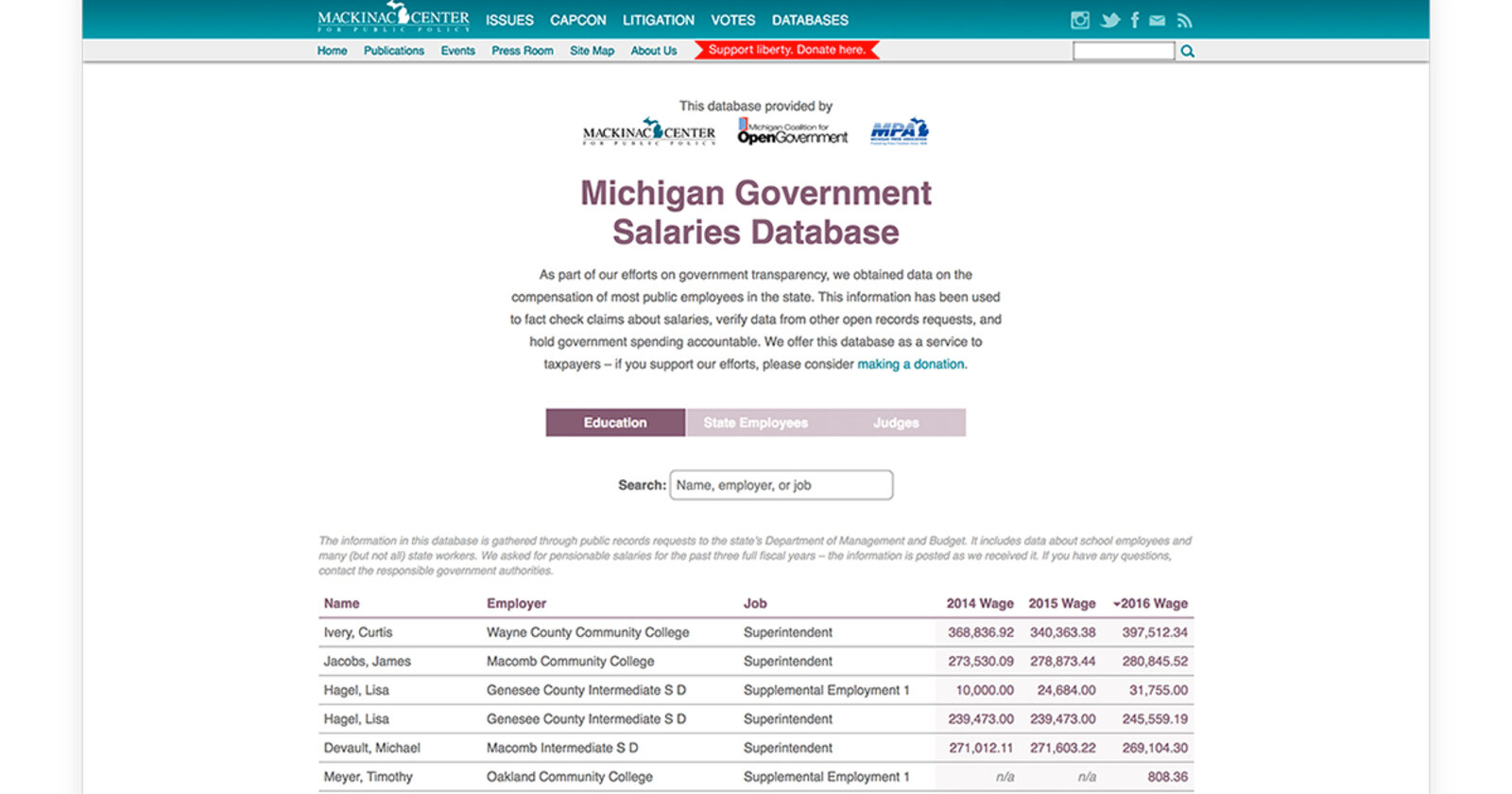
Task: Open the Instagram social icon
Action: [1079, 20]
